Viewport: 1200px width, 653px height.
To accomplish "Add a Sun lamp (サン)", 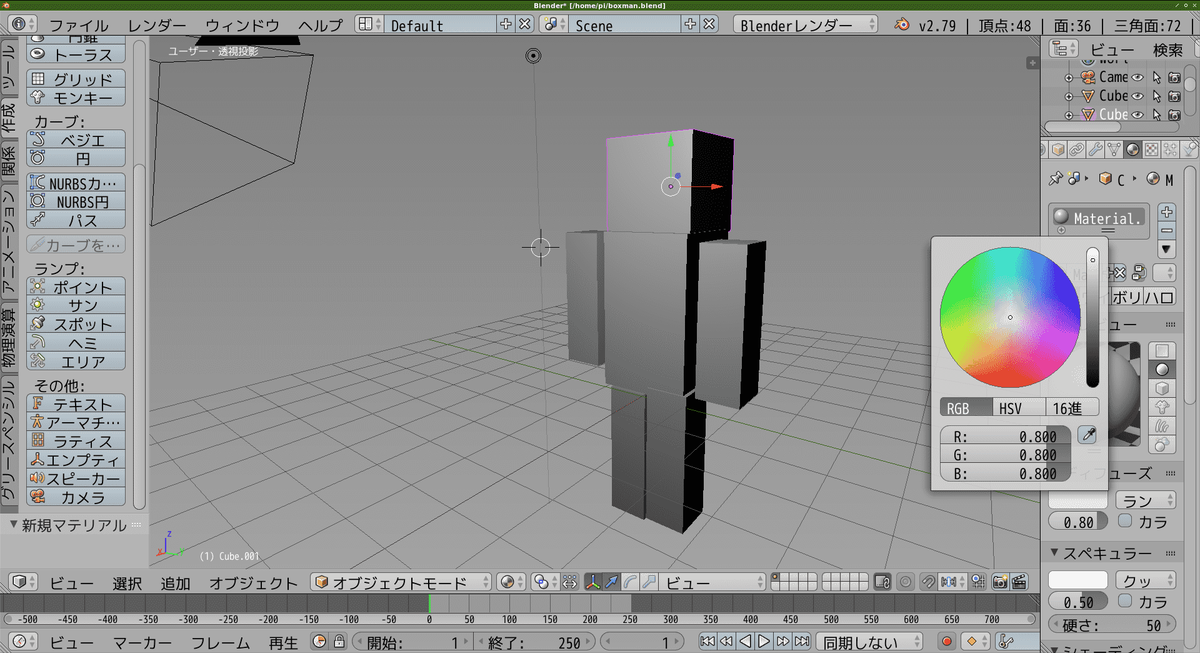I will pos(76,306).
